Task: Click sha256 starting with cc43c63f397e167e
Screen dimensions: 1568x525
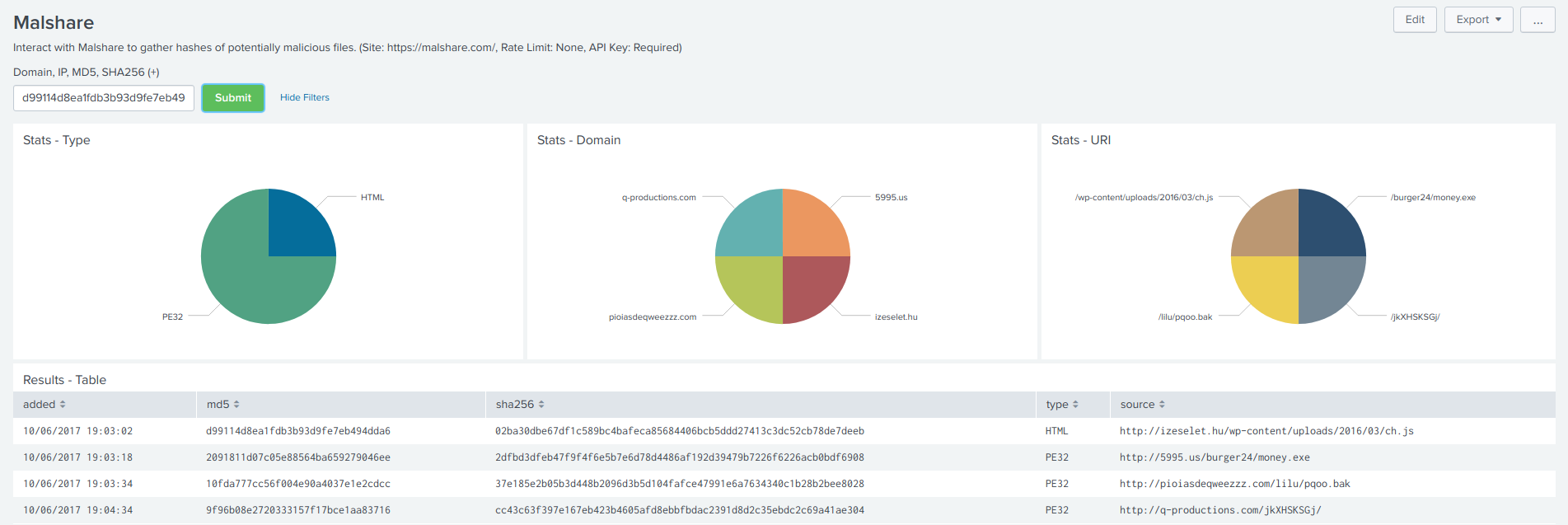Action: [x=680, y=510]
